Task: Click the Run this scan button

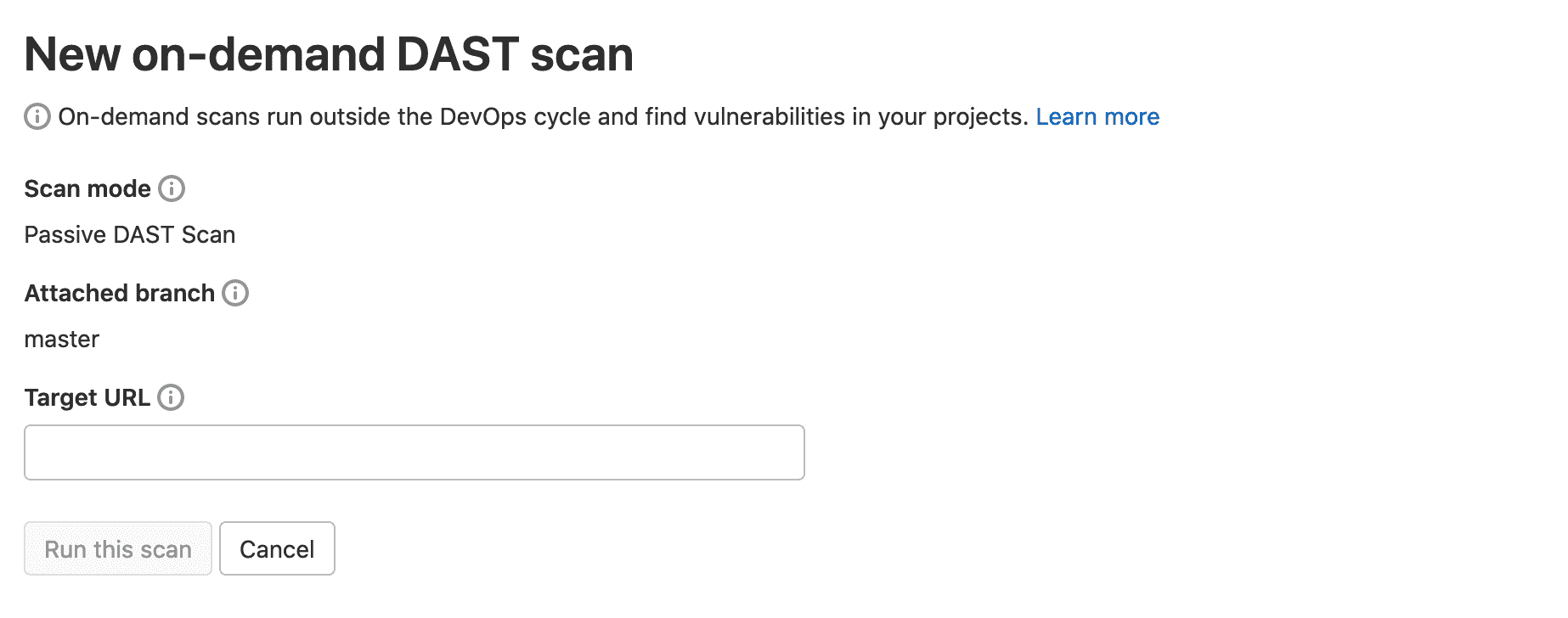Action: [117, 548]
